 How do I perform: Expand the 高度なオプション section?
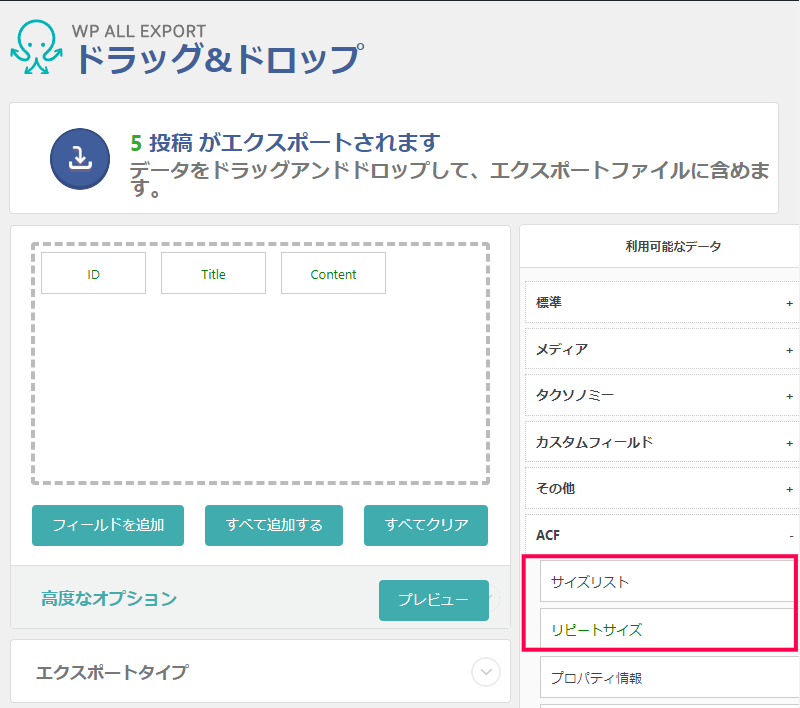(x=109, y=599)
